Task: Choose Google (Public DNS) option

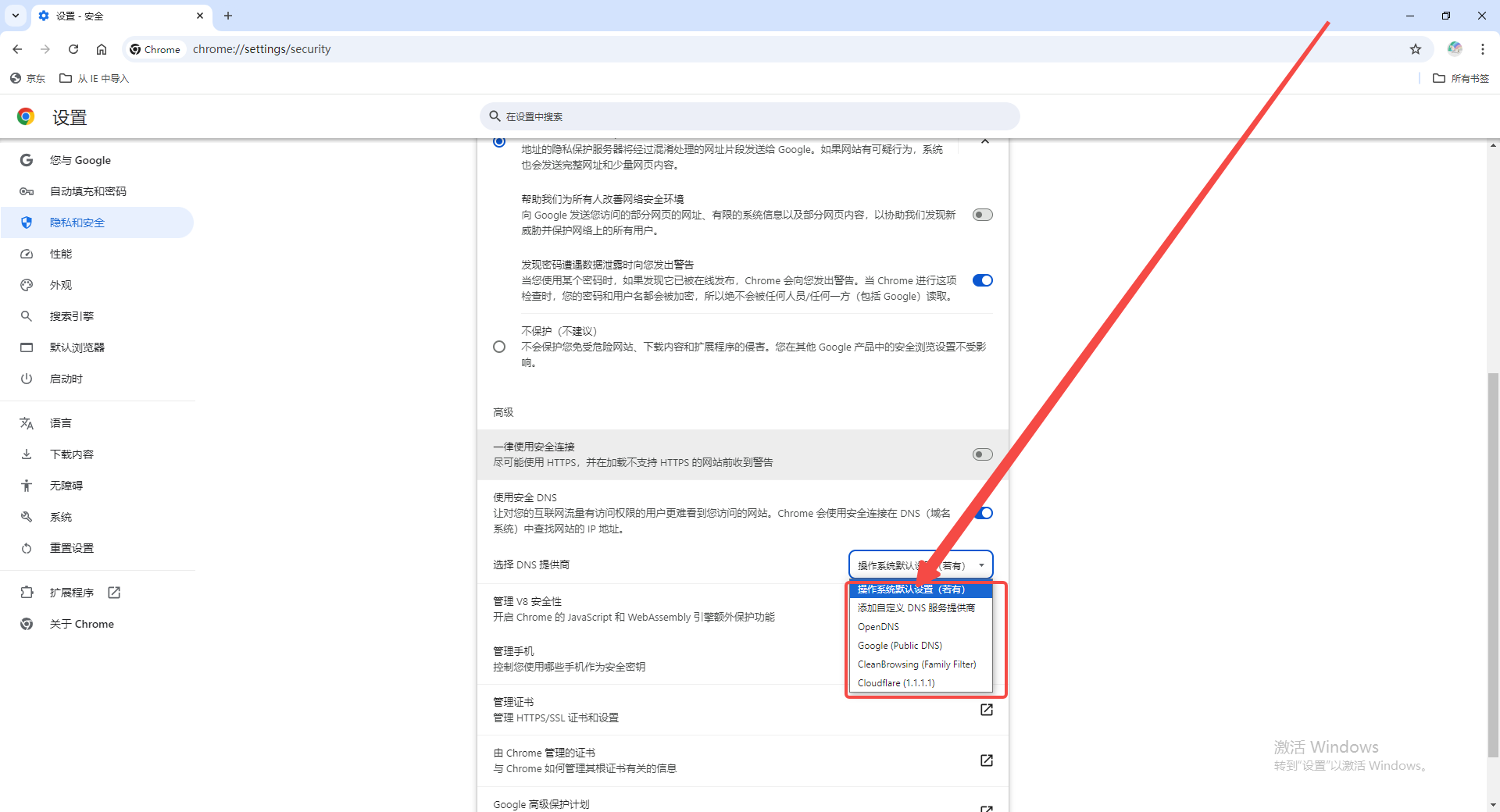Action: (921, 646)
